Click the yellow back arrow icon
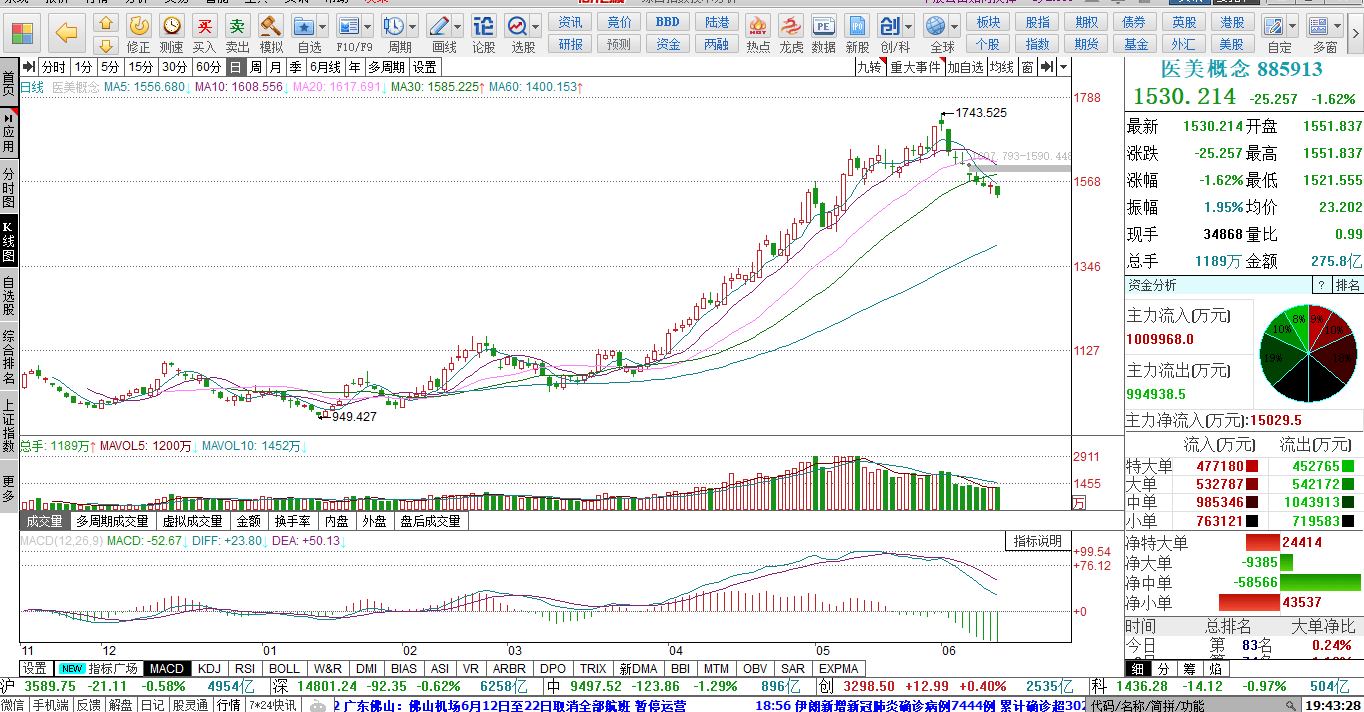The height and width of the screenshot is (712, 1364). pos(67,33)
